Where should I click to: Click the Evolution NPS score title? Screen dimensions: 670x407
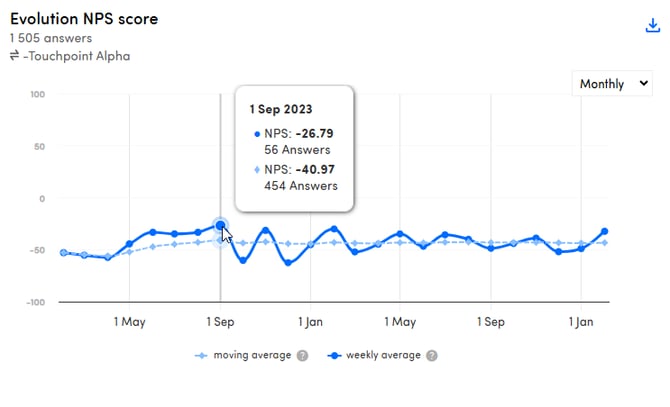[84, 19]
